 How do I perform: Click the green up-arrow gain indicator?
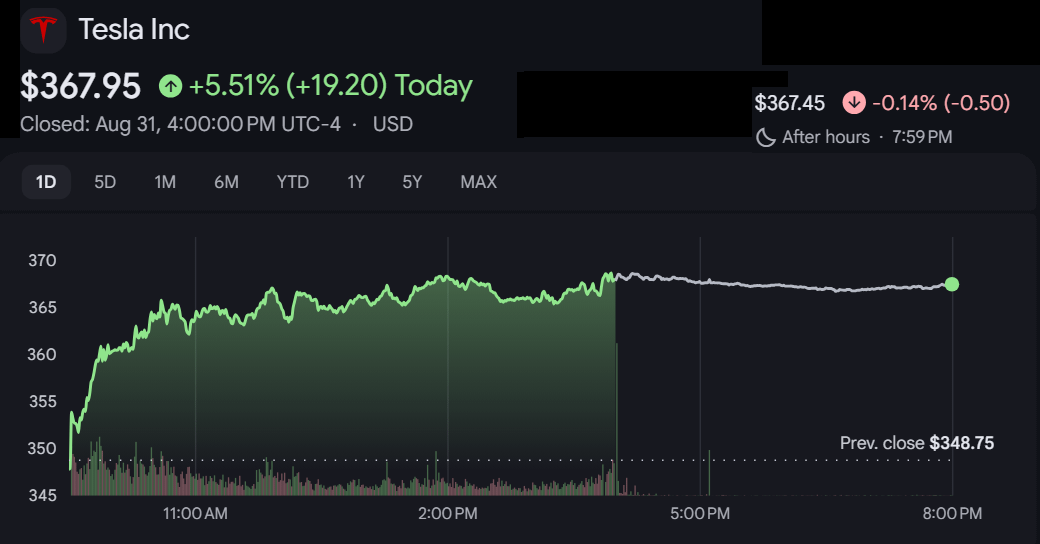click(170, 86)
